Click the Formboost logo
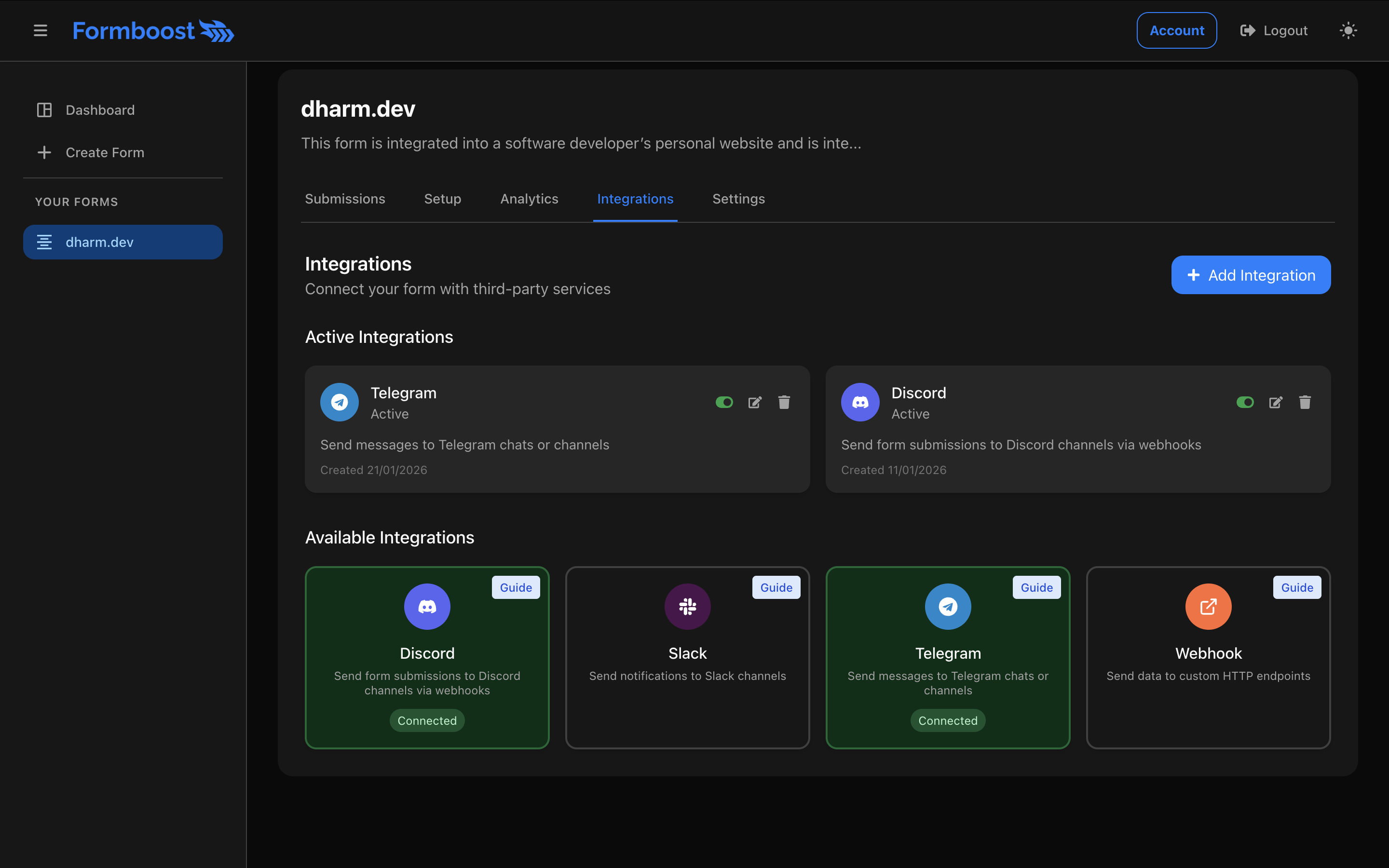This screenshot has height=868, width=1389. click(x=153, y=30)
